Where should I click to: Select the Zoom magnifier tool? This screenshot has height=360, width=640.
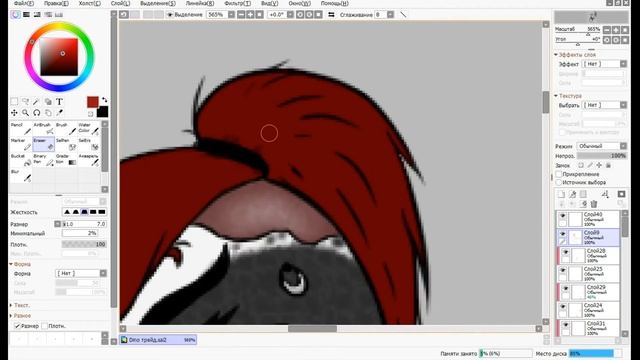coord(25,113)
